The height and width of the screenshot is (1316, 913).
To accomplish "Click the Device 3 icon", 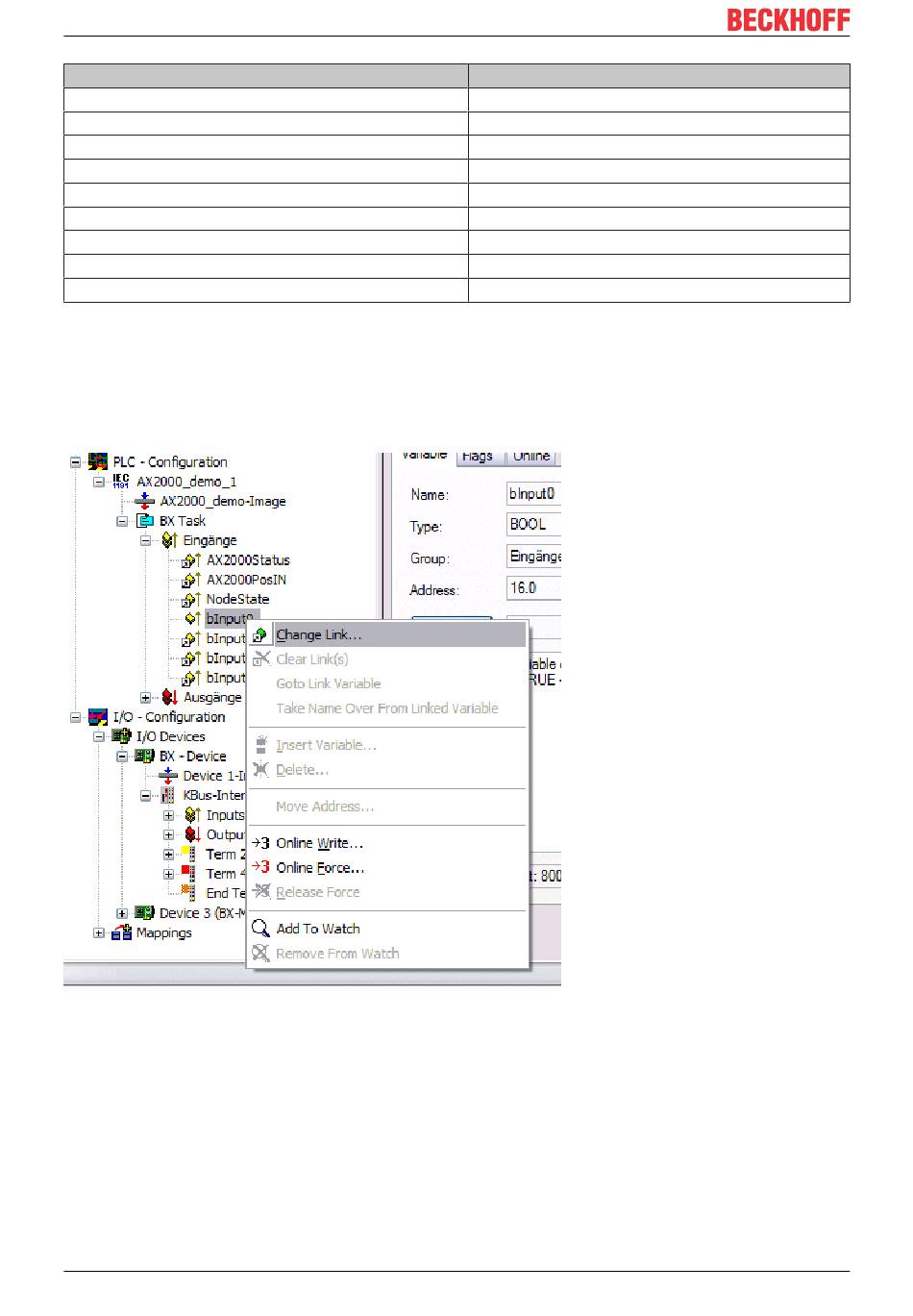I will point(144,913).
